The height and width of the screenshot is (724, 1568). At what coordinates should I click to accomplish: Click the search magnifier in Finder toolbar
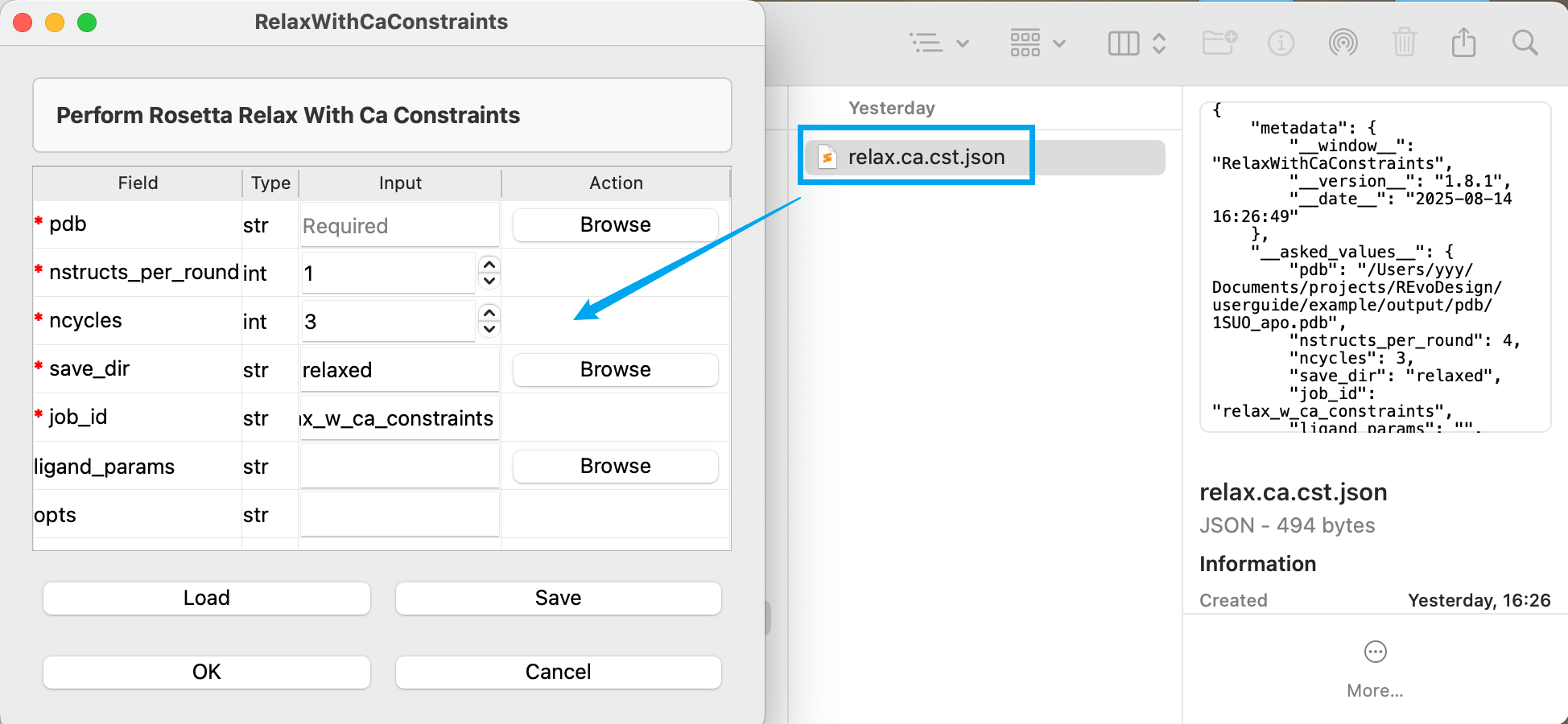(x=1525, y=43)
